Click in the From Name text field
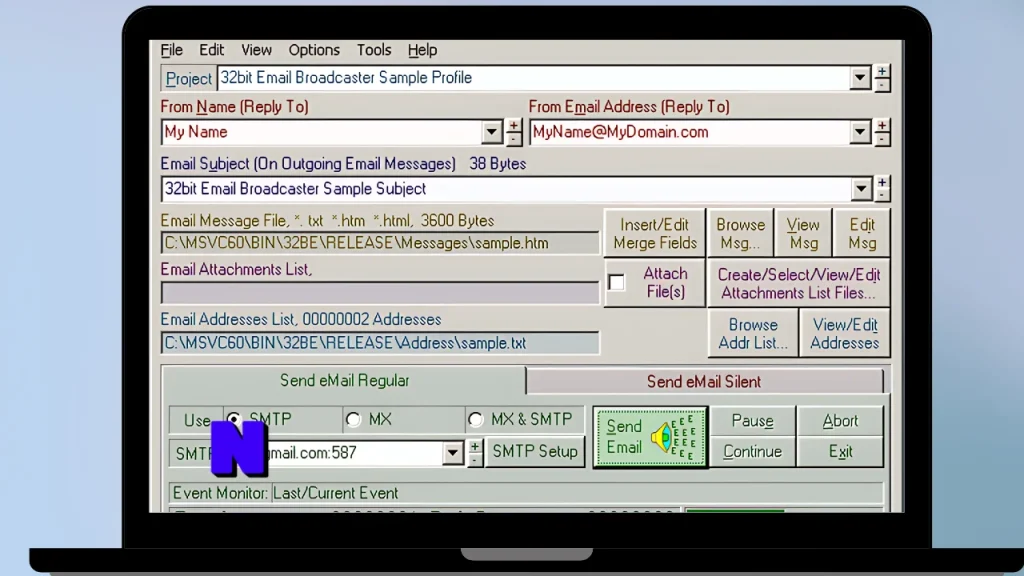This screenshot has height=576, width=1024. [322, 132]
